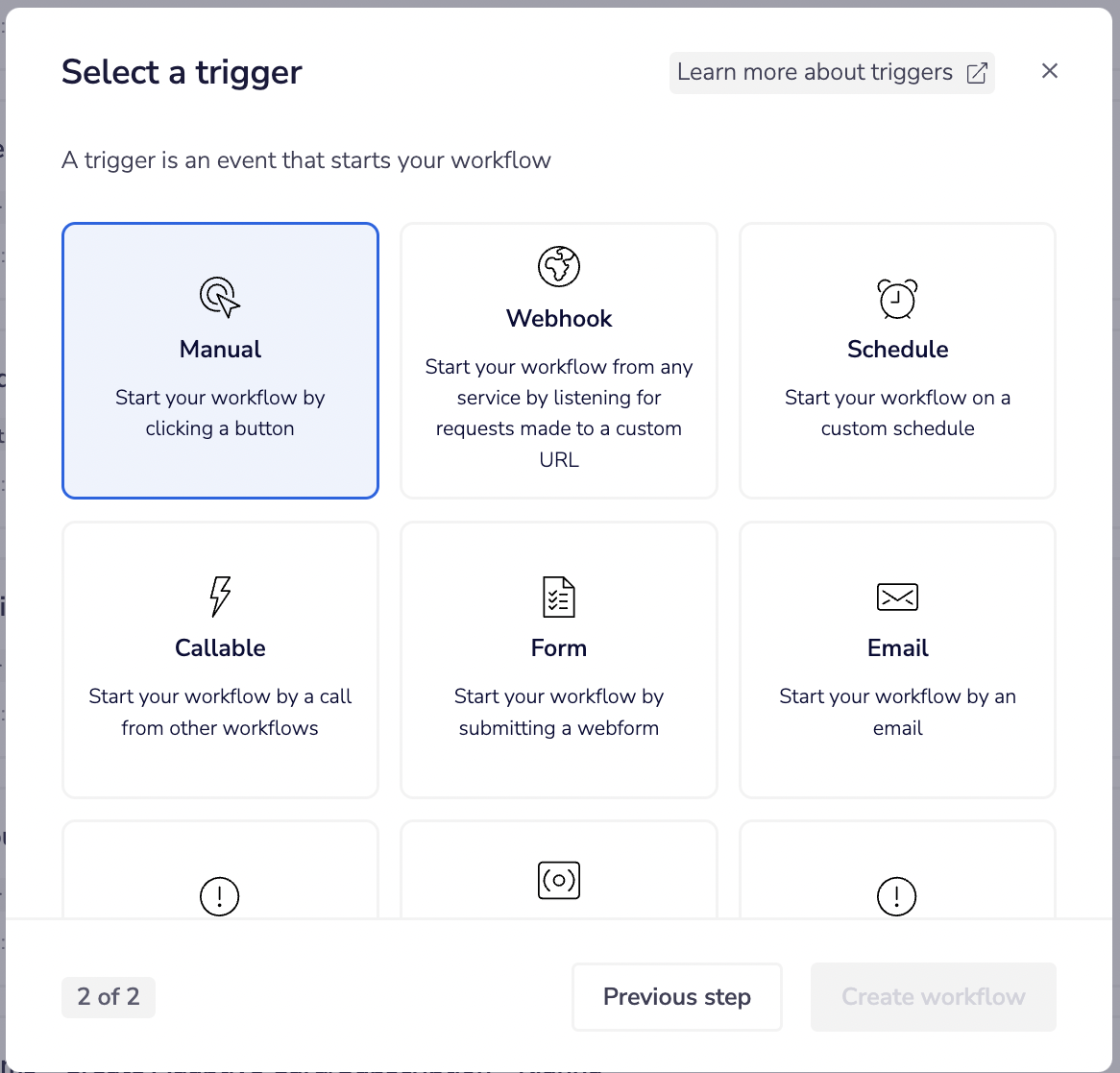Select the Webhook trigger card
This screenshot has height=1073, width=1120.
tap(558, 360)
